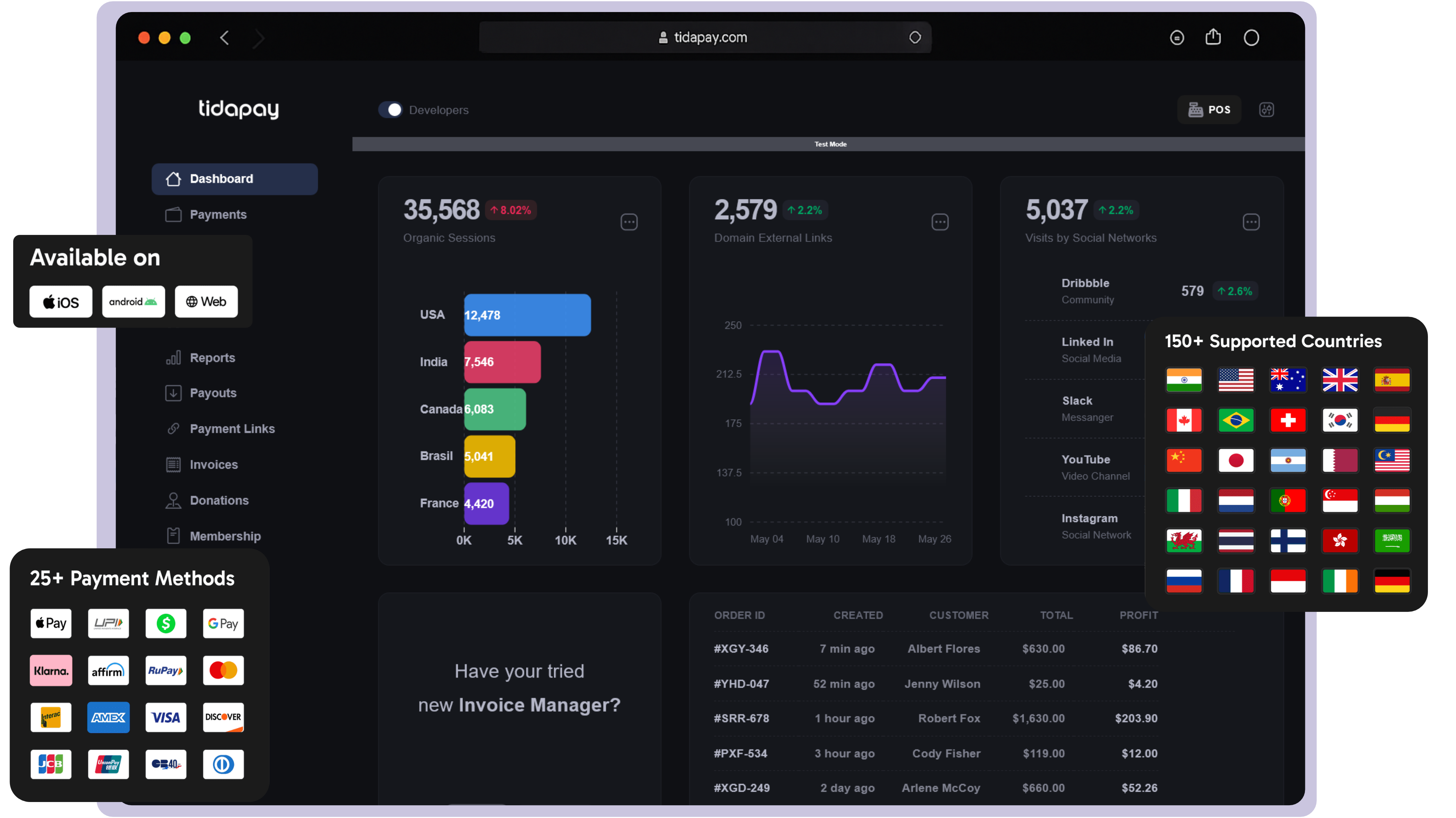Click the India flag
This screenshot has height=818, width=1456.
pyautogui.click(x=1184, y=380)
